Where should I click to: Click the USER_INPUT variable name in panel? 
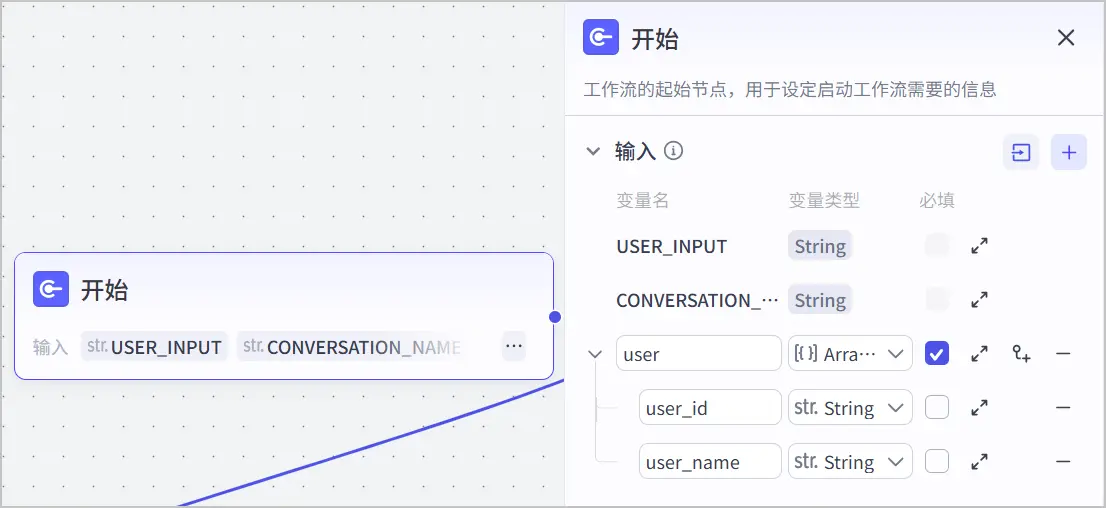pos(672,246)
